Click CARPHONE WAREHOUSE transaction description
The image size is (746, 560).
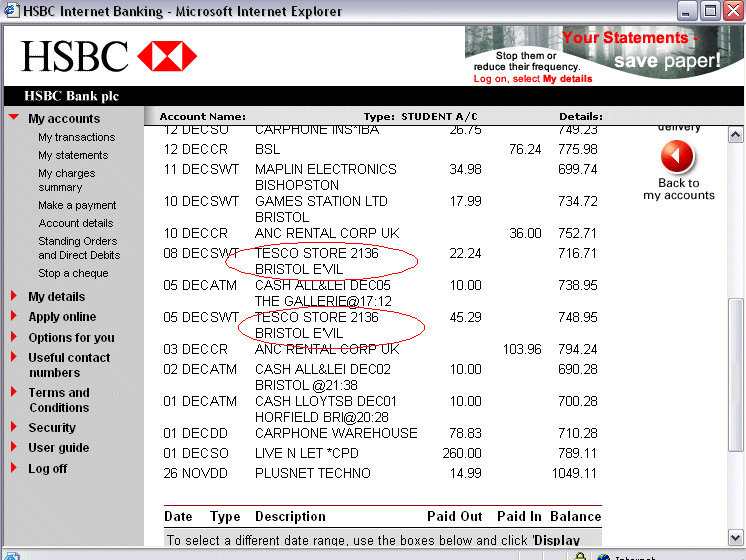[336, 433]
